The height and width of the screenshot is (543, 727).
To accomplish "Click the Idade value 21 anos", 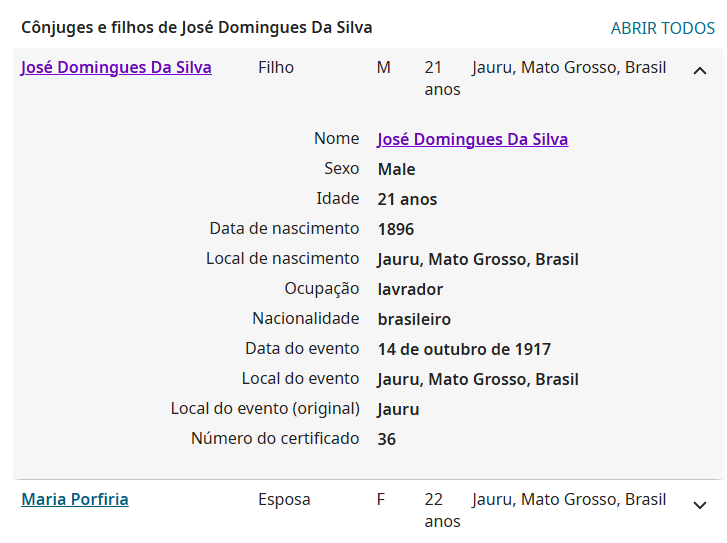I will coord(407,199).
